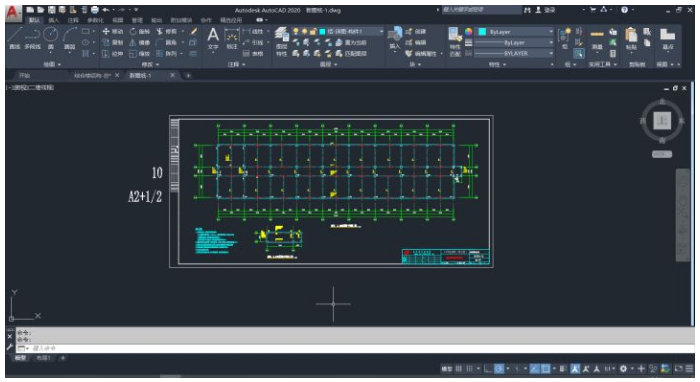Screen dimensions: 700x382
Task: Toggle grid display in status bar
Action: (x=458, y=369)
